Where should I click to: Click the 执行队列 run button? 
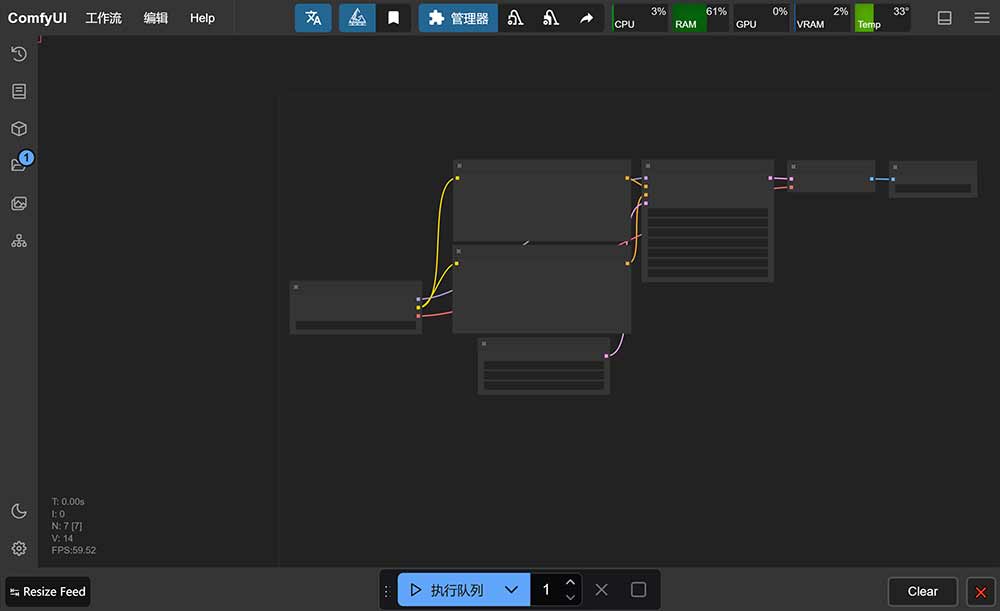(446, 590)
